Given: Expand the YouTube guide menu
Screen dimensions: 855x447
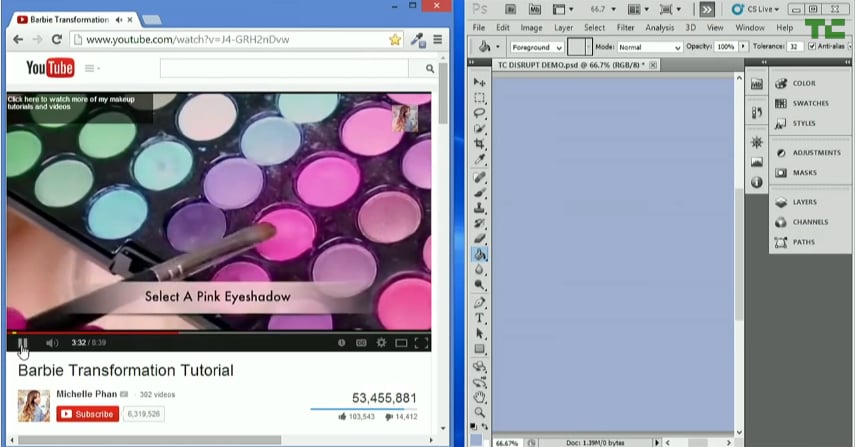Looking at the screenshot, I should [92, 68].
